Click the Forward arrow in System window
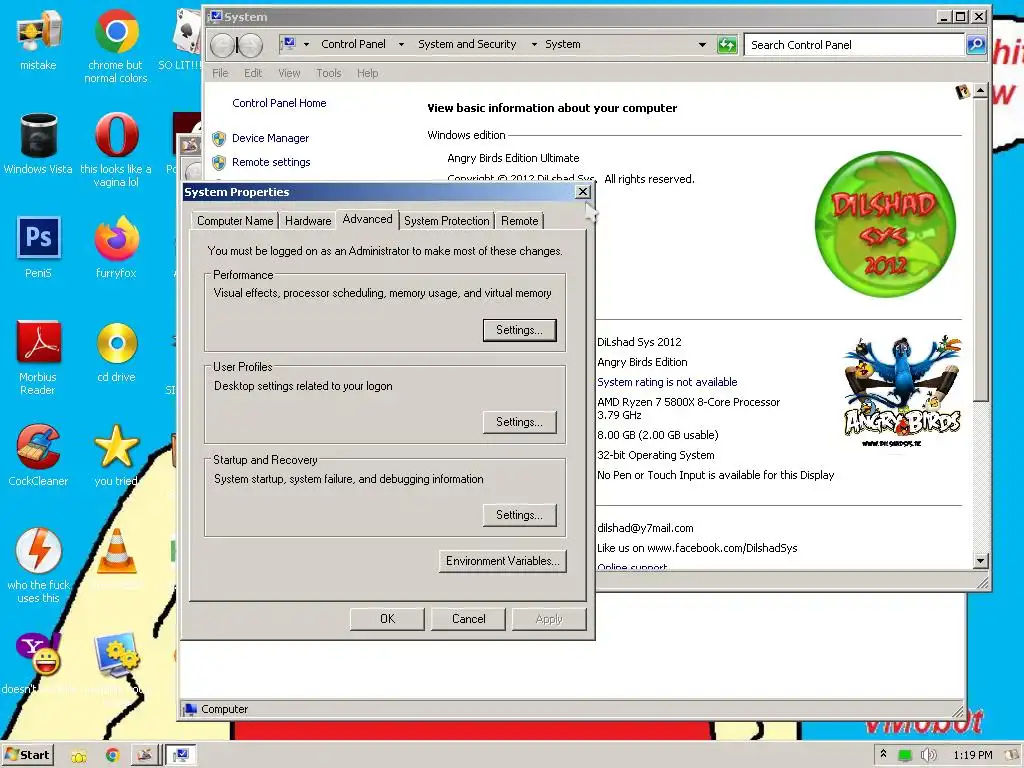Viewport: 1024px width, 768px height. click(x=250, y=45)
